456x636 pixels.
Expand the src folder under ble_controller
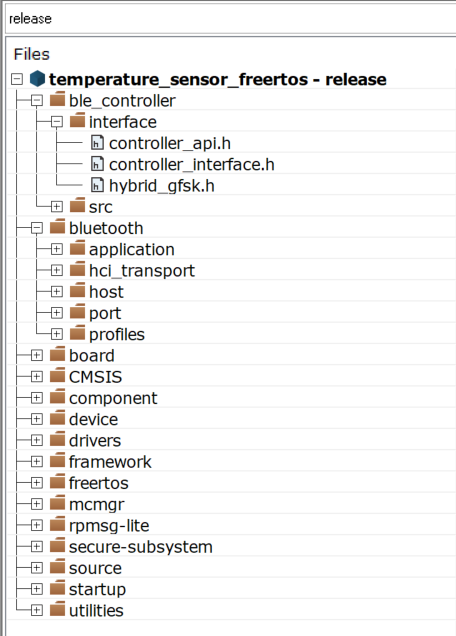57,206
